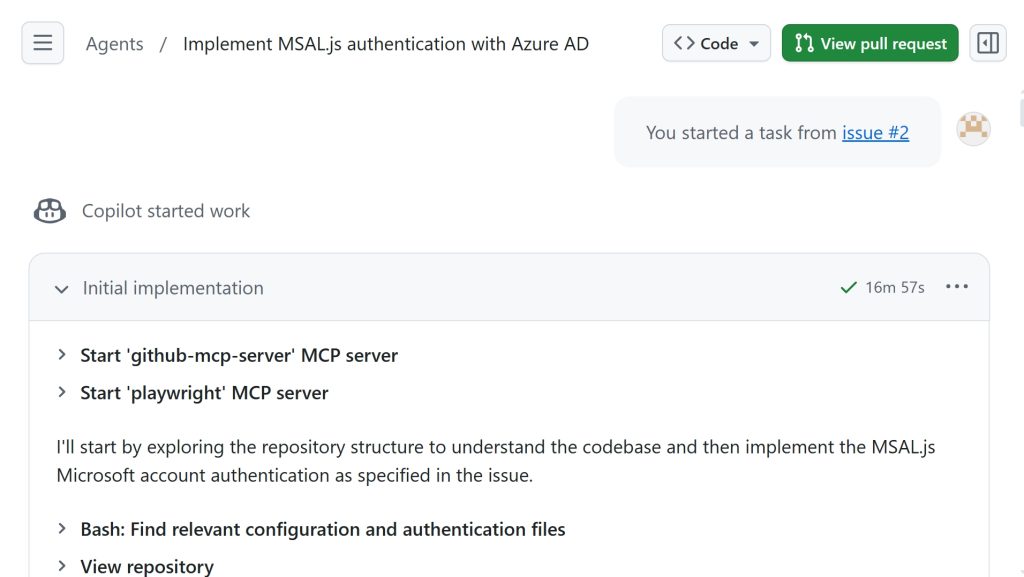The width and height of the screenshot is (1024, 577).
Task: Expand Start 'github-mcp-server' MCP server
Action: coord(62,355)
